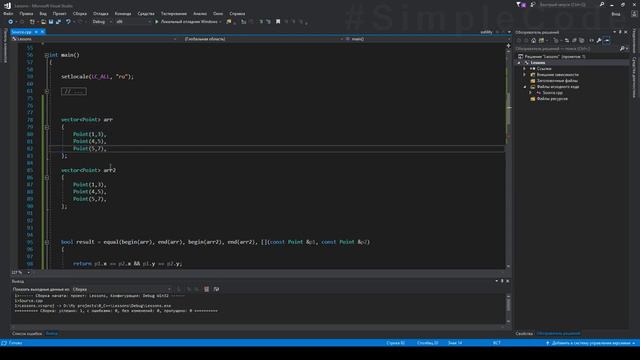640x360 pixels.
Task: Click the navigate backward toolbar icon
Action: tap(10, 22)
